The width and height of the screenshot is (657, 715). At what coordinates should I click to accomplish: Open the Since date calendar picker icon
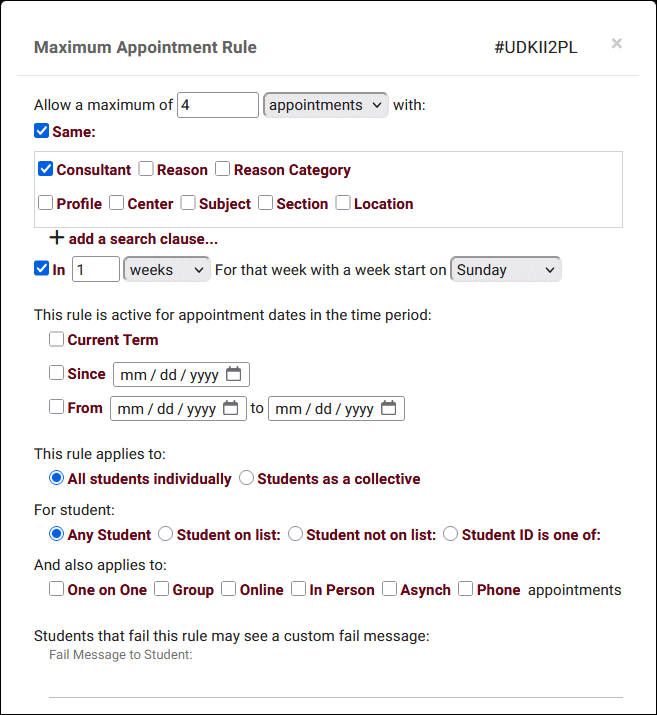[233, 374]
